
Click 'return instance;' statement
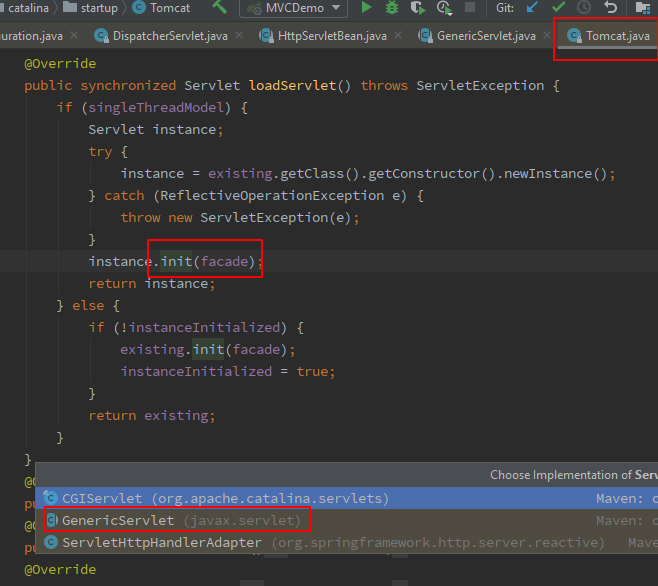[152, 284]
